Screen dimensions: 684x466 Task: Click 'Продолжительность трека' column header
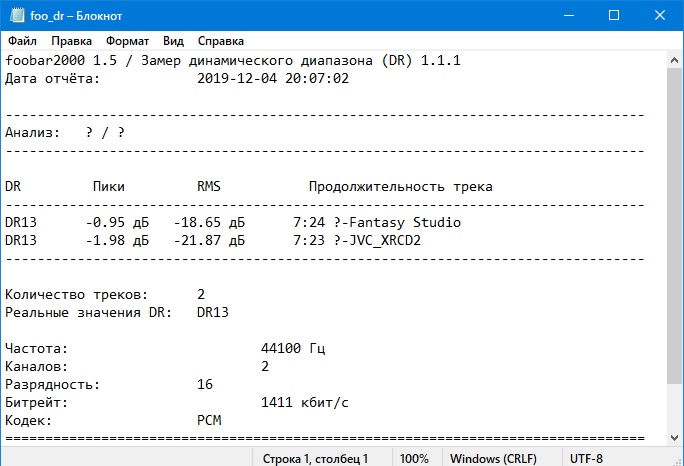click(400, 187)
